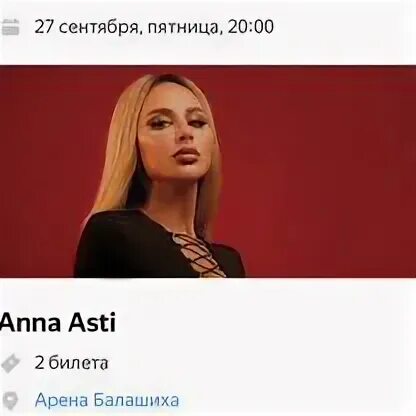The width and height of the screenshot is (416, 416).
Task: Click the word билета in the ticket row
Action: (x=79, y=363)
